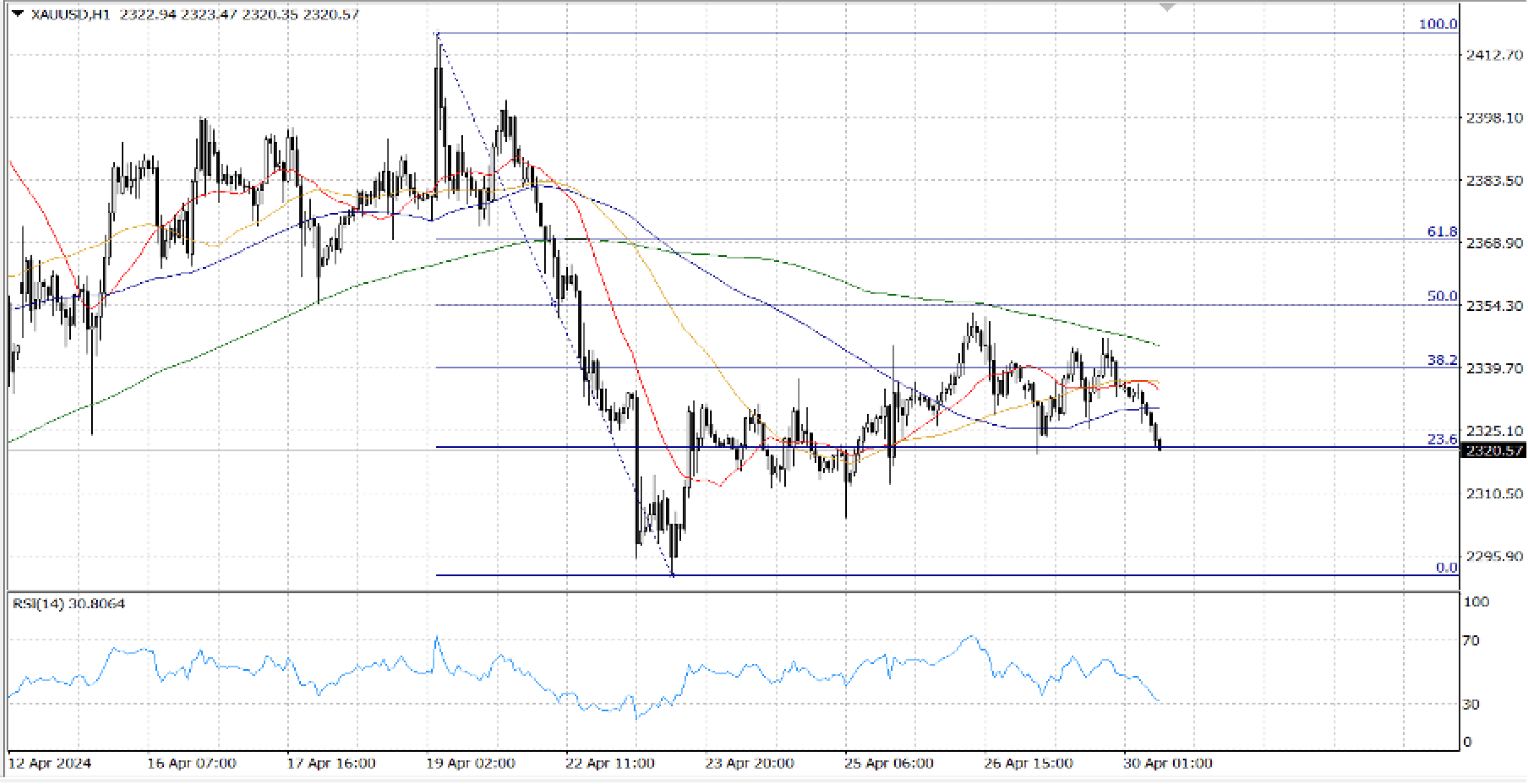Click the RSI 70 level scale value
This screenshot has height=784, width=1528.
[x=1471, y=641]
